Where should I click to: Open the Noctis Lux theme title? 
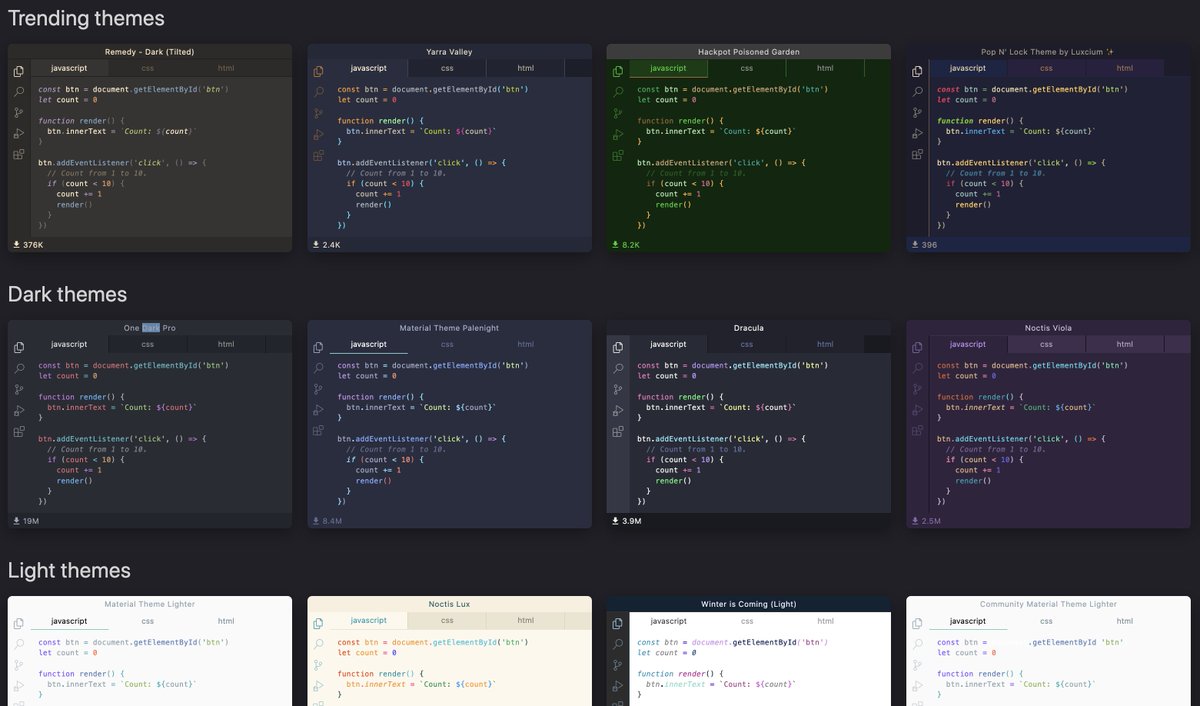(449, 603)
